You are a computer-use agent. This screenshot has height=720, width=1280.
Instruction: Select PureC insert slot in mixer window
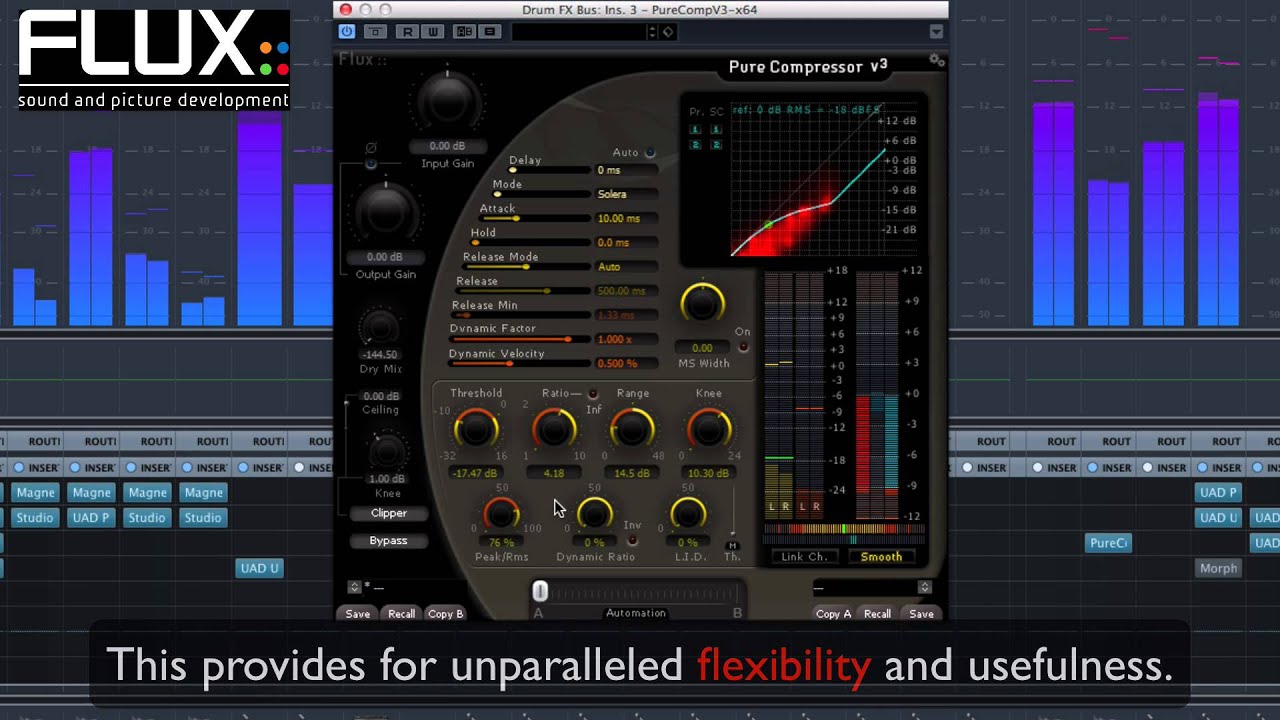pos(1108,543)
